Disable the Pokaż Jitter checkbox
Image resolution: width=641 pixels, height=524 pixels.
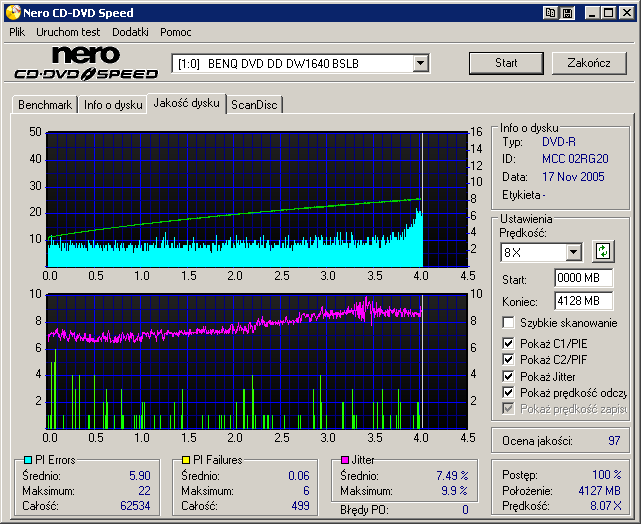tap(508, 376)
